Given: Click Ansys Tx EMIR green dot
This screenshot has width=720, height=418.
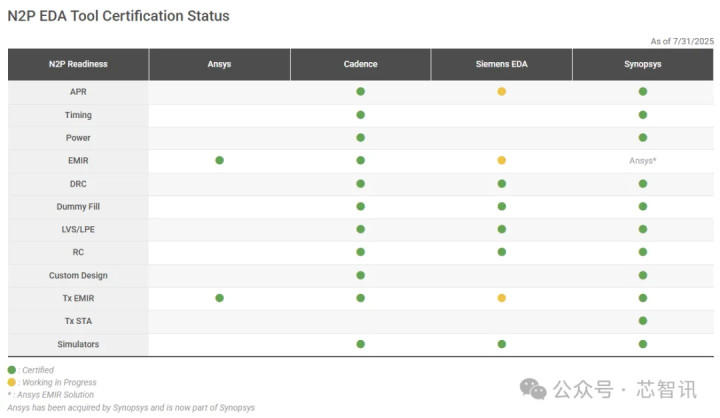Looking at the screenshot, I should (x=219, y=298).
